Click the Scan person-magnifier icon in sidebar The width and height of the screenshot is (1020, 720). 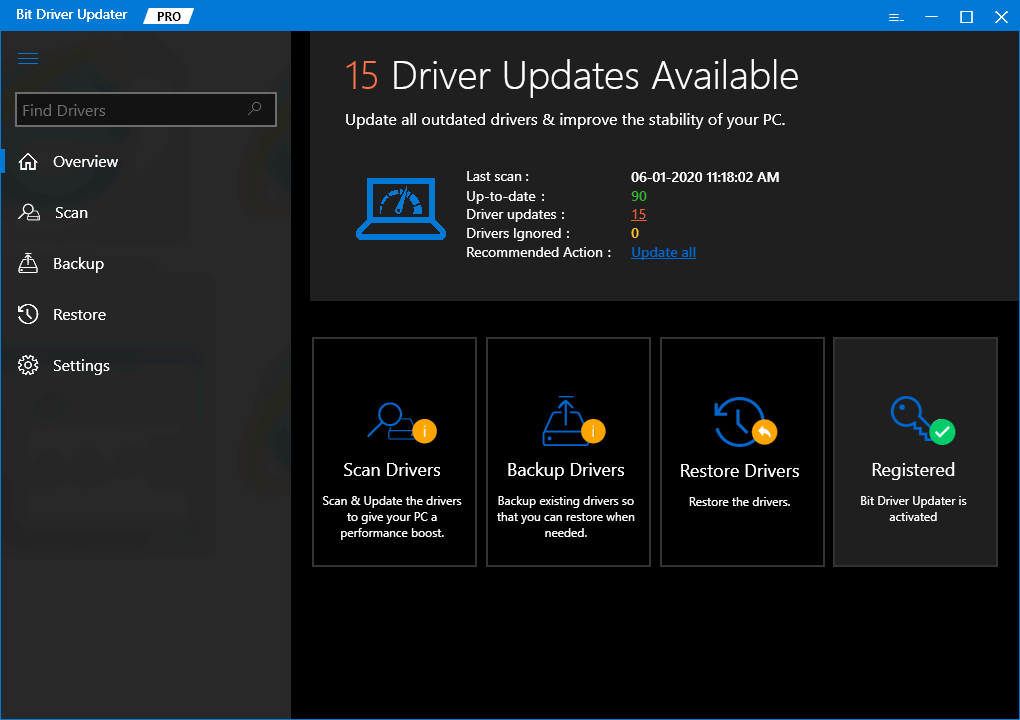(28, 212)
